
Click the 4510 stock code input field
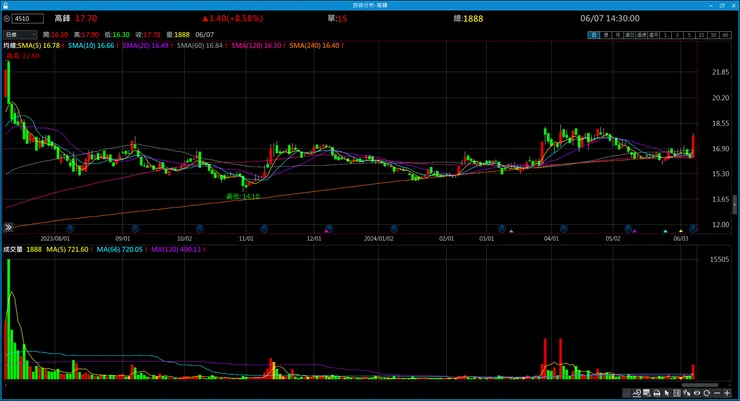[x=28, y=19]
